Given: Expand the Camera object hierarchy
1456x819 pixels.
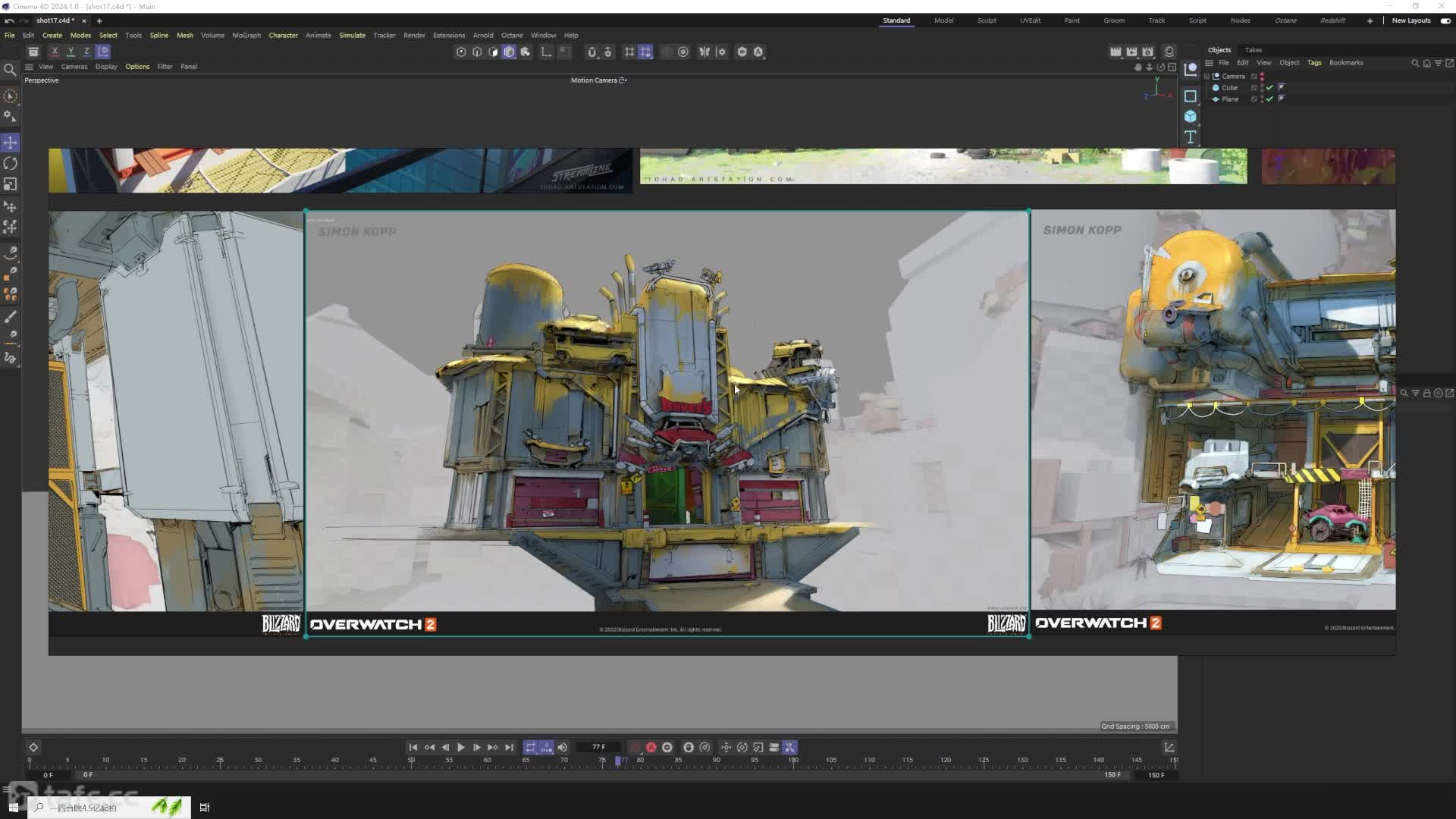Looking at the screenshot, I should (1207, 77).
